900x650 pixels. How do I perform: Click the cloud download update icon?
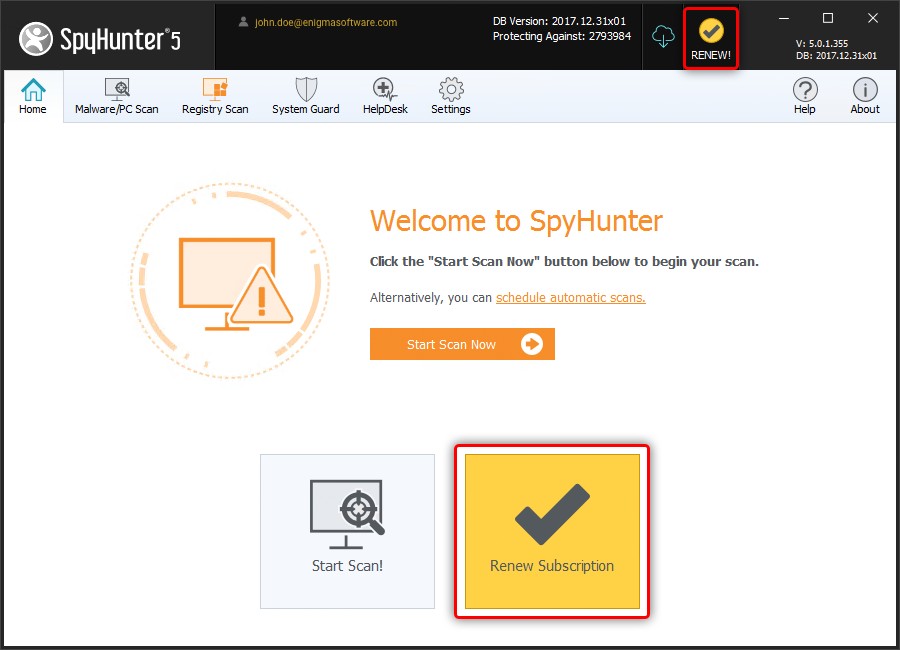click(663, 37)
